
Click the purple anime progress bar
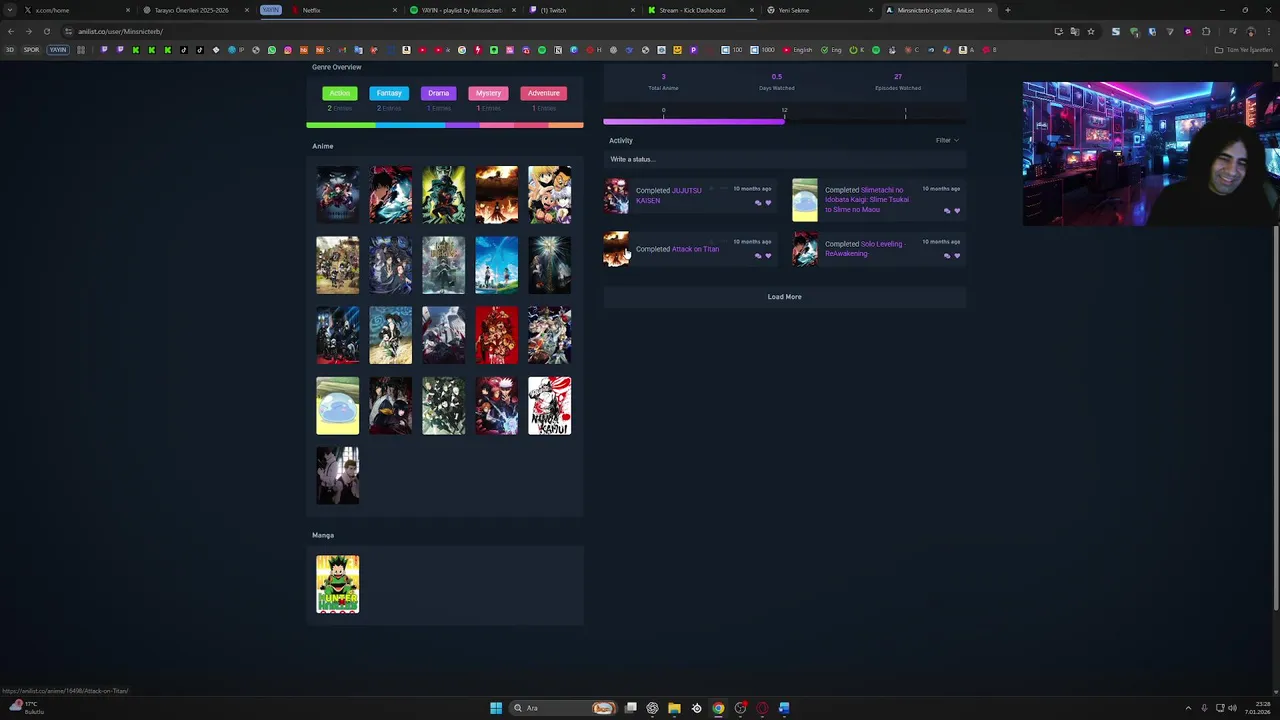point(694,121)
